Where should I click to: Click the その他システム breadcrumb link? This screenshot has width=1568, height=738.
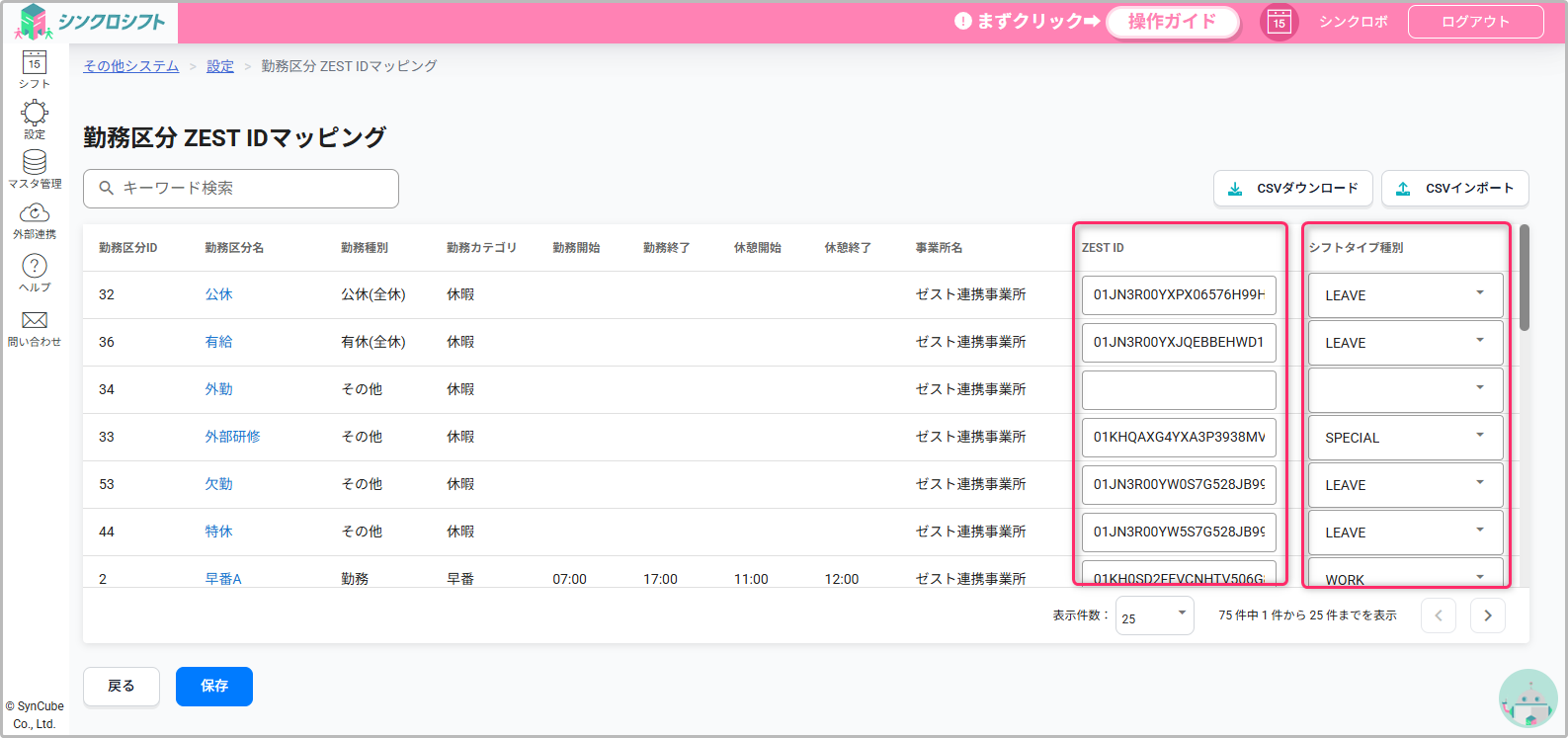(131, 66)
